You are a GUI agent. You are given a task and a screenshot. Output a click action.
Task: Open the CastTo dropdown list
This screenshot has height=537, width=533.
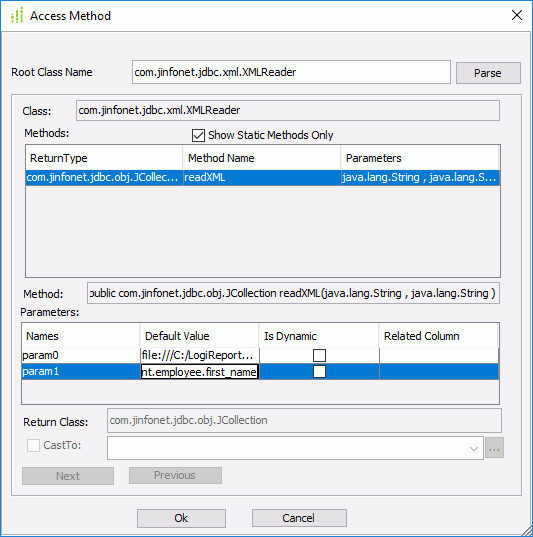pos(474,448)
